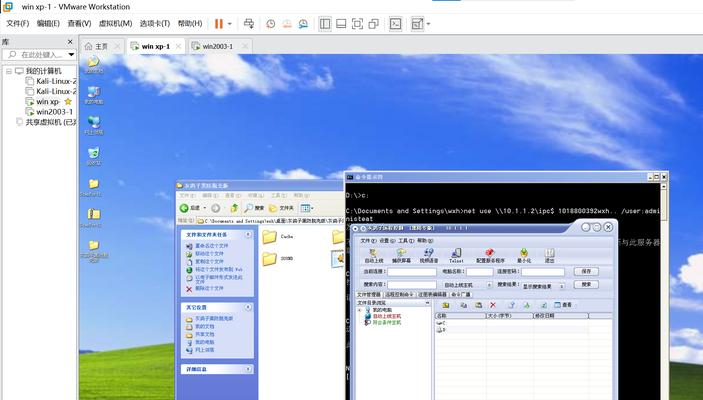The width and height of the screenshot is (703, 400).
Task: Click the 搜索 button in remote tool
Action: (586, 284)
